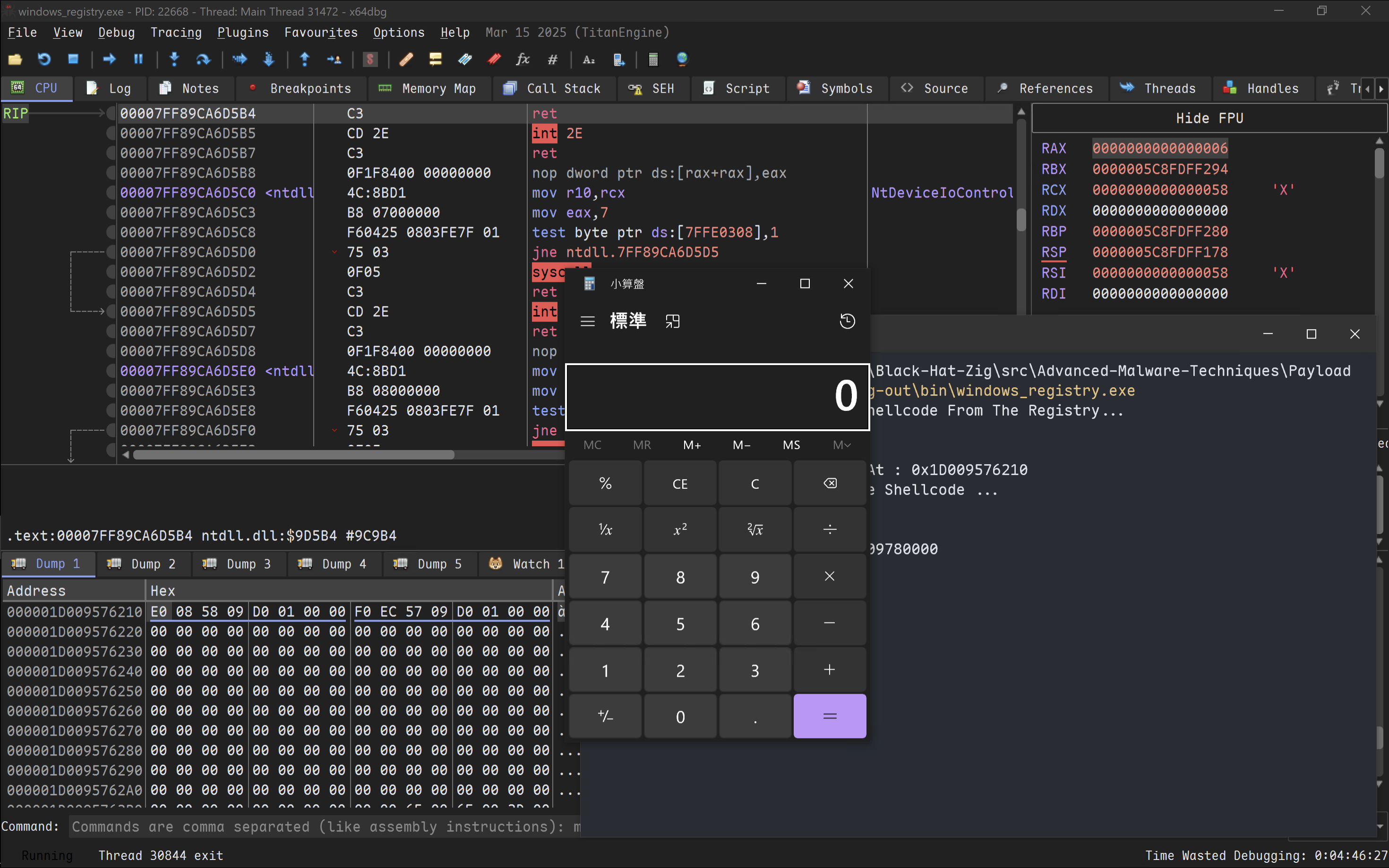The height and width of the screenshot is (868, 1389).
Task: Expand the calculator M∨ memory list
Action: pos(841,445)
